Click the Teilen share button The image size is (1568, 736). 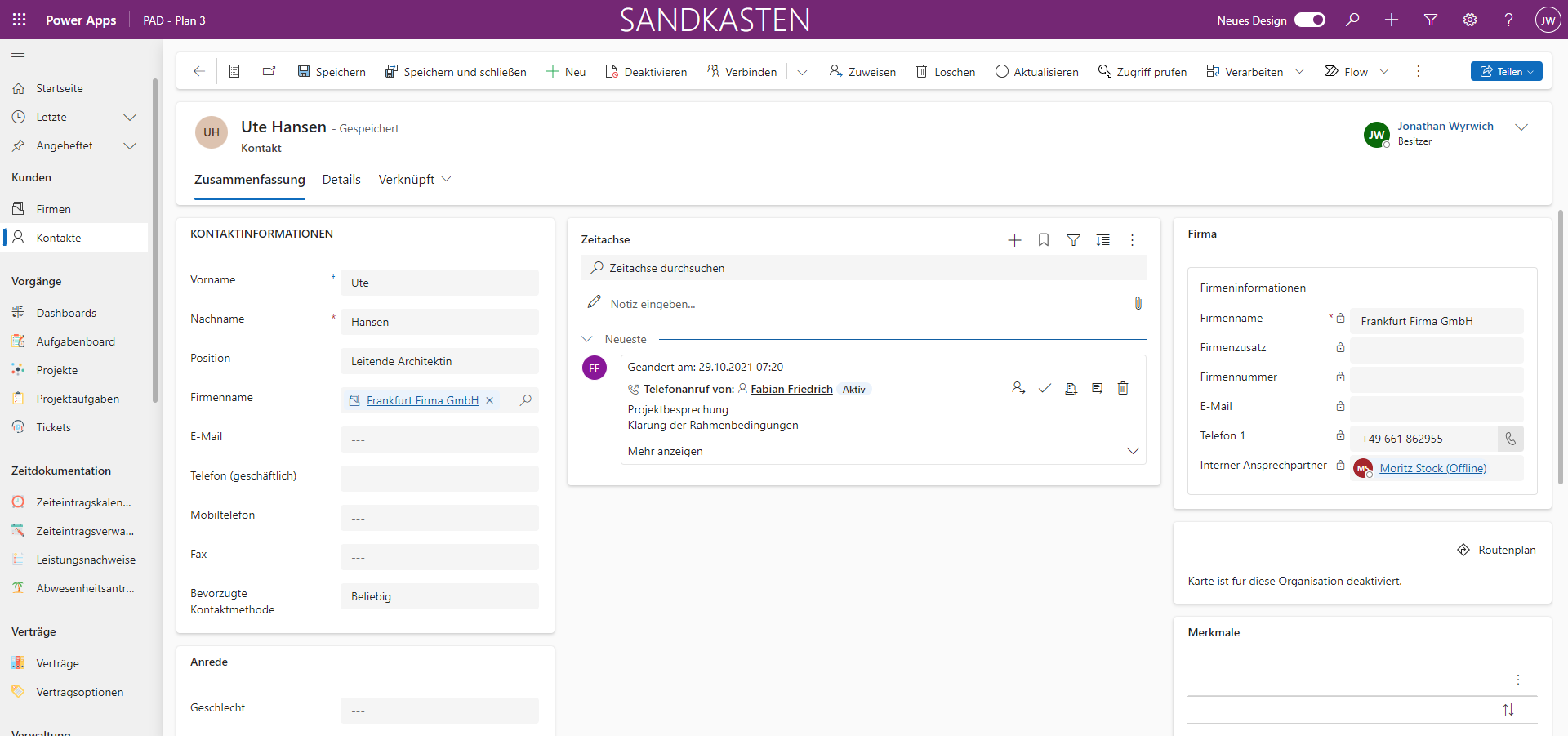tap(1506, 71)
